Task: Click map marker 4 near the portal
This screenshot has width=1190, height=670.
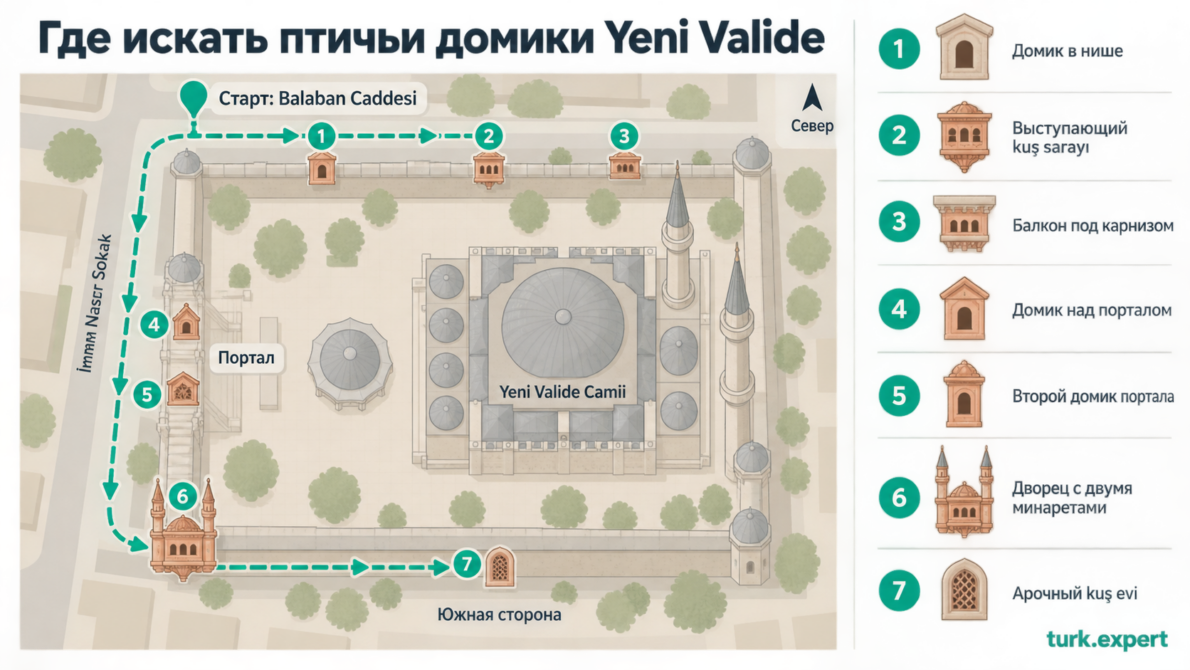Action: (x=154, y=326)
